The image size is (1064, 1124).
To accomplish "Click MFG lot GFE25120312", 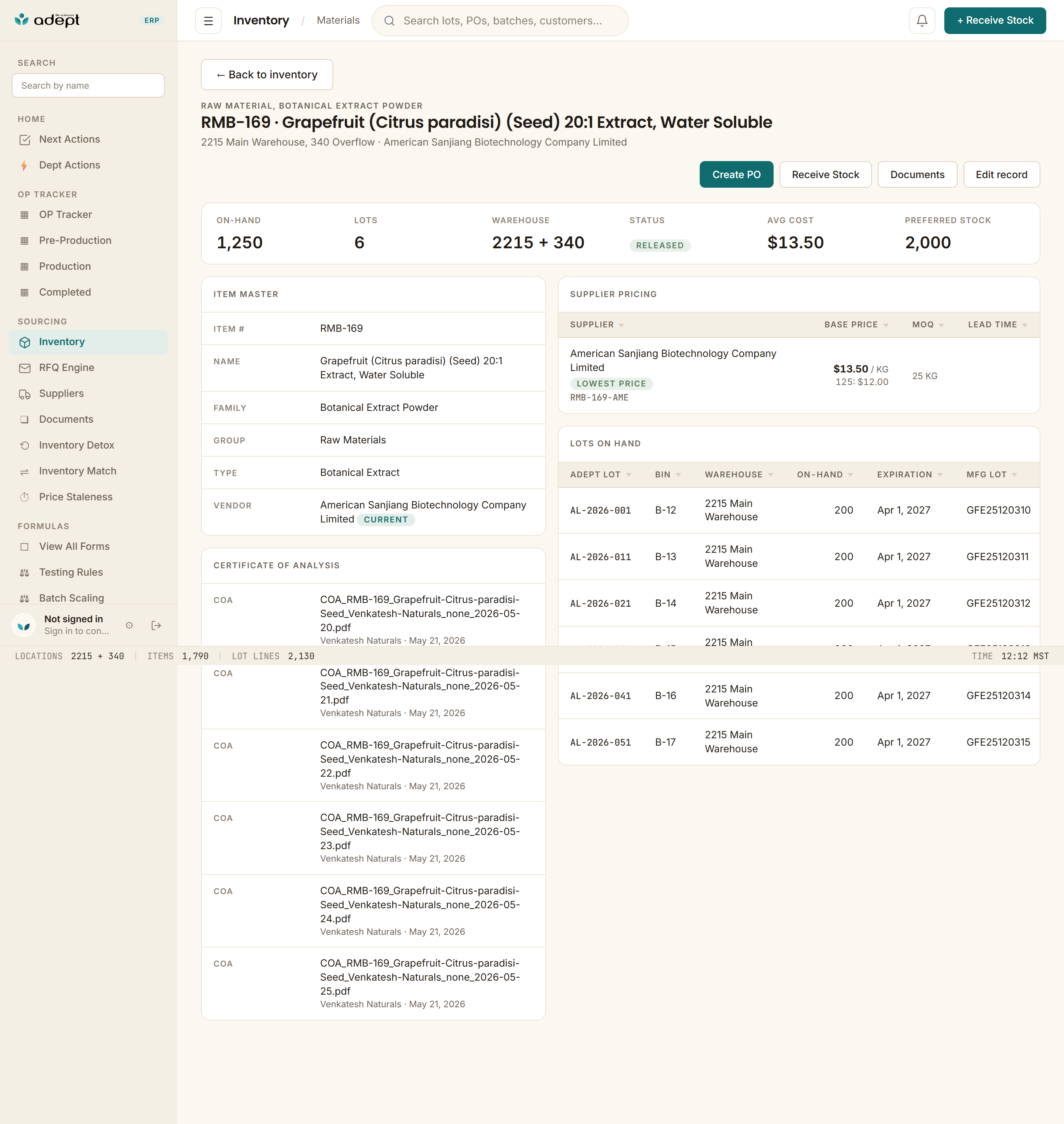I will 997,603.
